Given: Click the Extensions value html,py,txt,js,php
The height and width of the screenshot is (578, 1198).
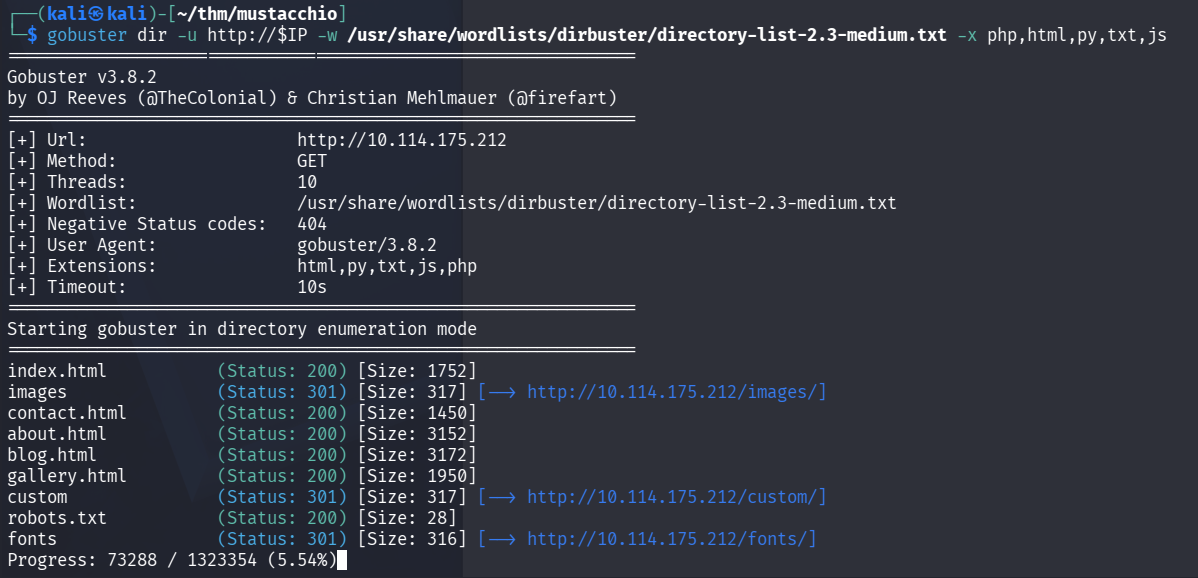Looking at the screenshot, I should (387, 266).
